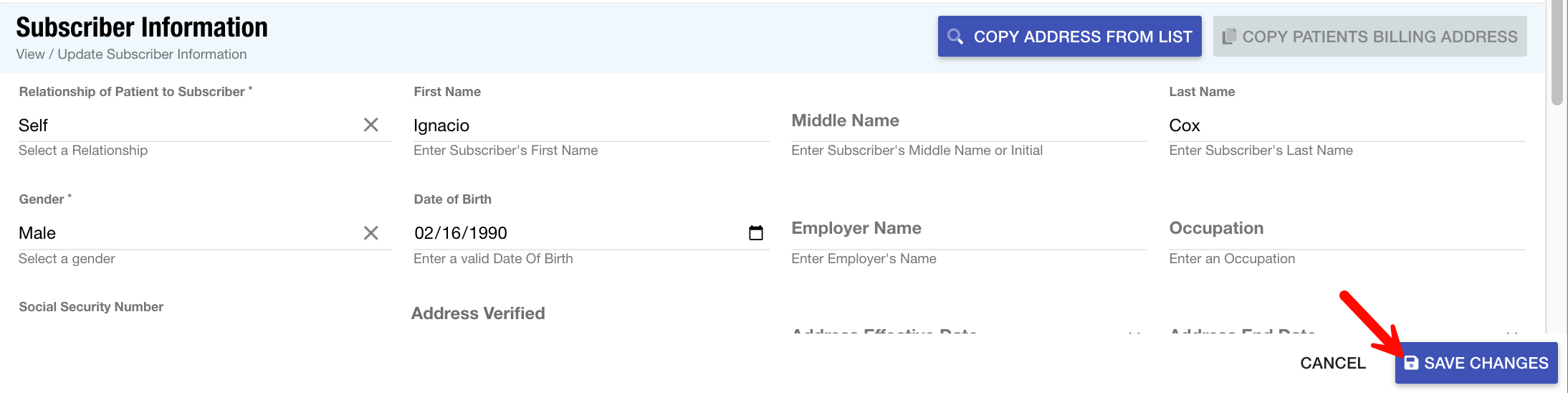Viewport: 1568px width, 393px height.
Task: Clear the Gender selection with the X
Action: coord(371,233)
